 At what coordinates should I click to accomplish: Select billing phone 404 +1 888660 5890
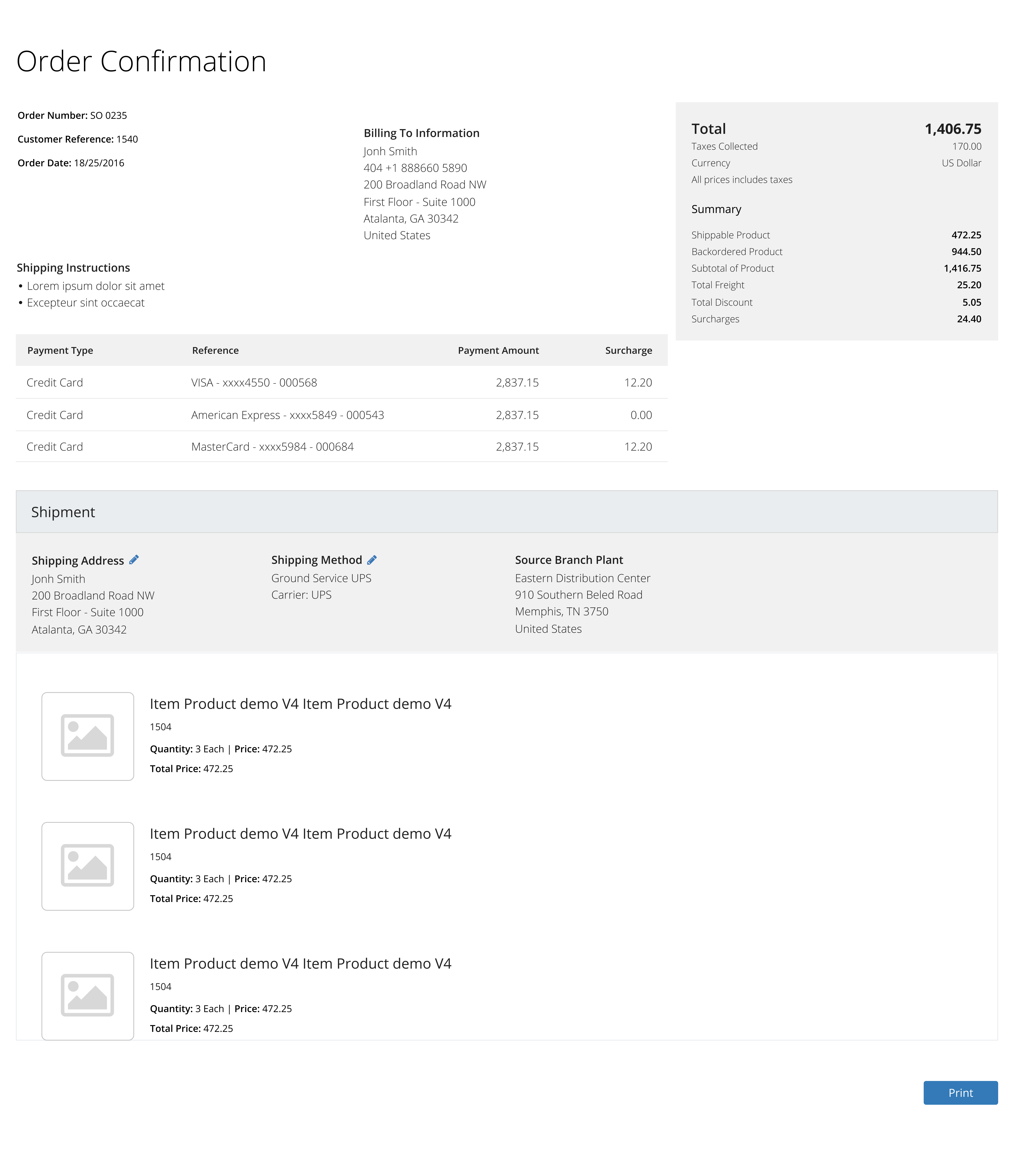click(415, 168)
